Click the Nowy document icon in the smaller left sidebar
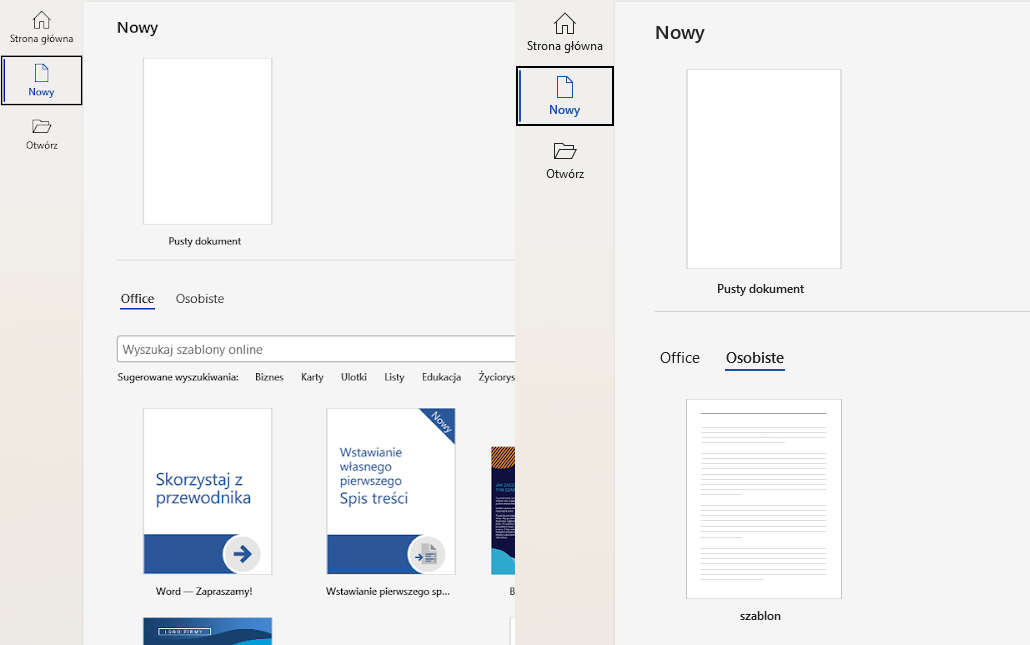 [x=41, y=73]
